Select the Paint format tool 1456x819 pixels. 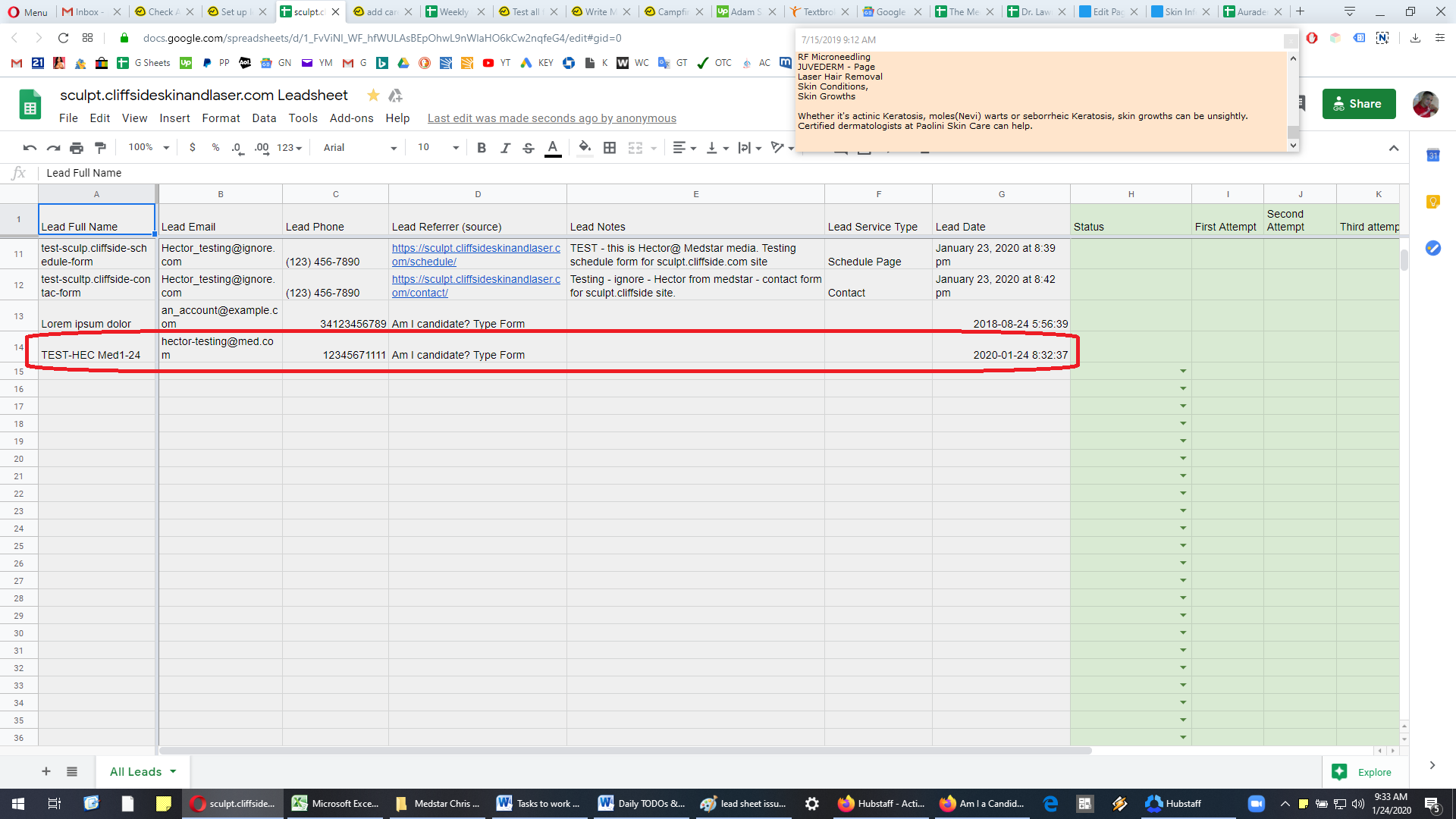100,148
